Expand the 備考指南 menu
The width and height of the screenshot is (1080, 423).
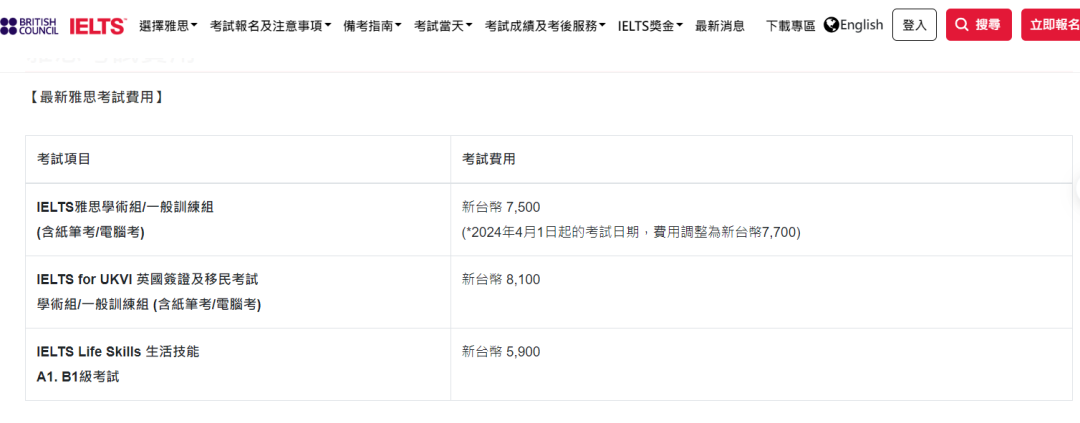point(372,26)
